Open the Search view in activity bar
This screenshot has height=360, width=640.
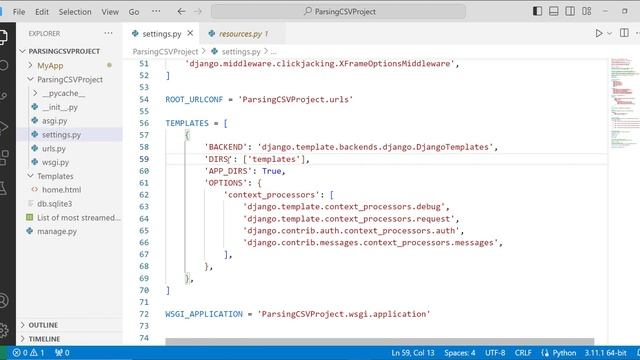tap(3, 65)
